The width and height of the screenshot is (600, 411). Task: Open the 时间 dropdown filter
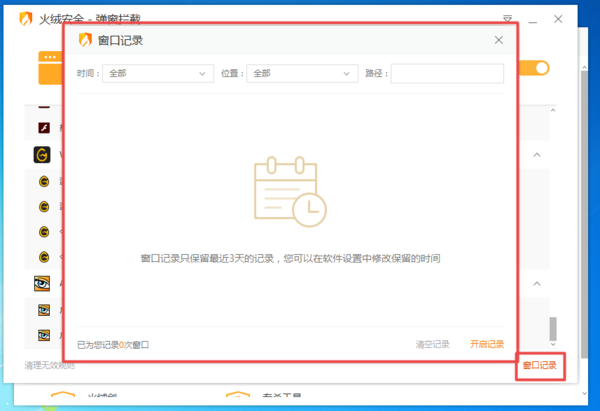click(x=158, y=73)
